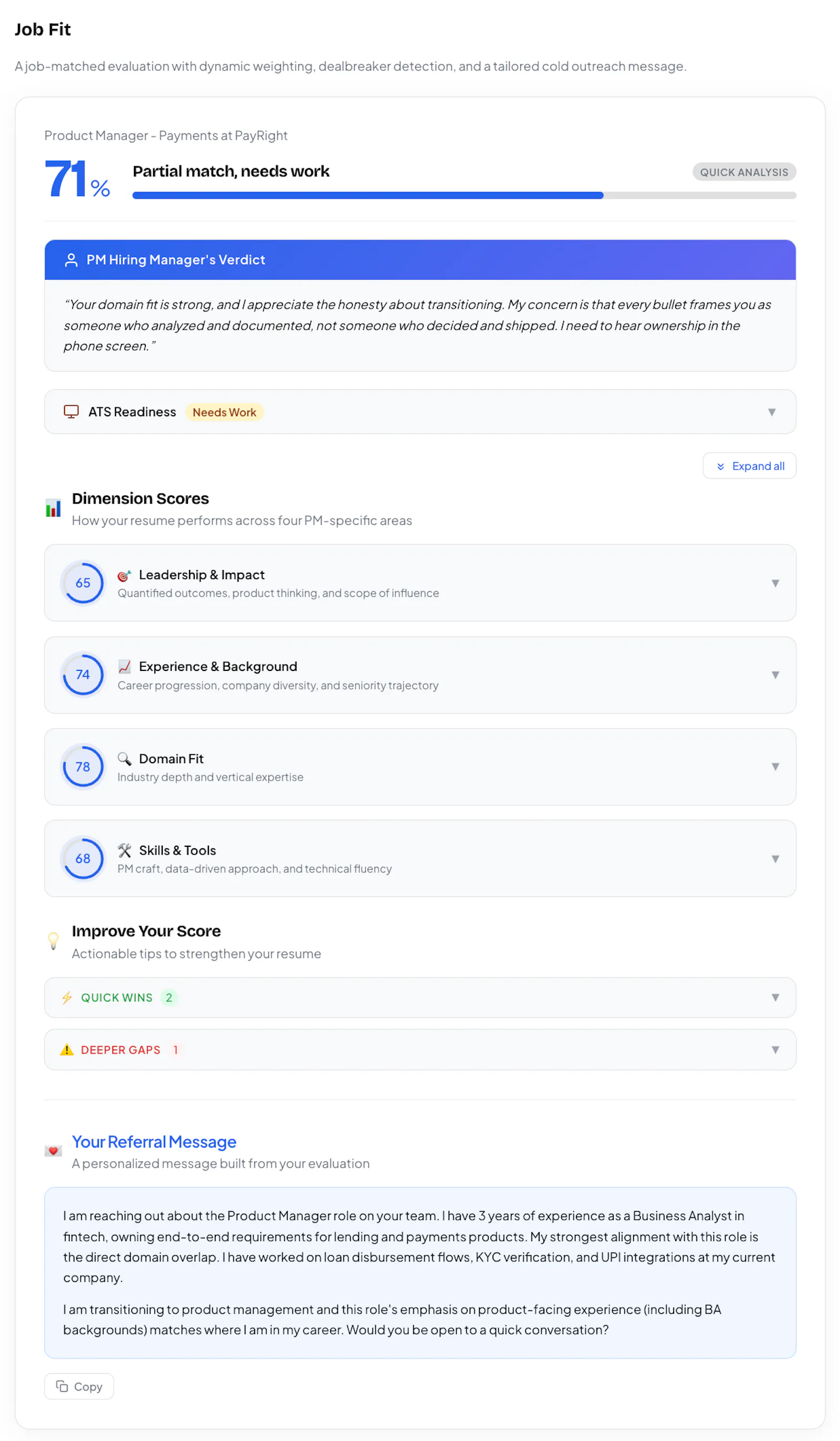Click the lightbulb icon next to Improve Your Score
The width and height of the screenshot is (840, 1441).
coord(53,941)
